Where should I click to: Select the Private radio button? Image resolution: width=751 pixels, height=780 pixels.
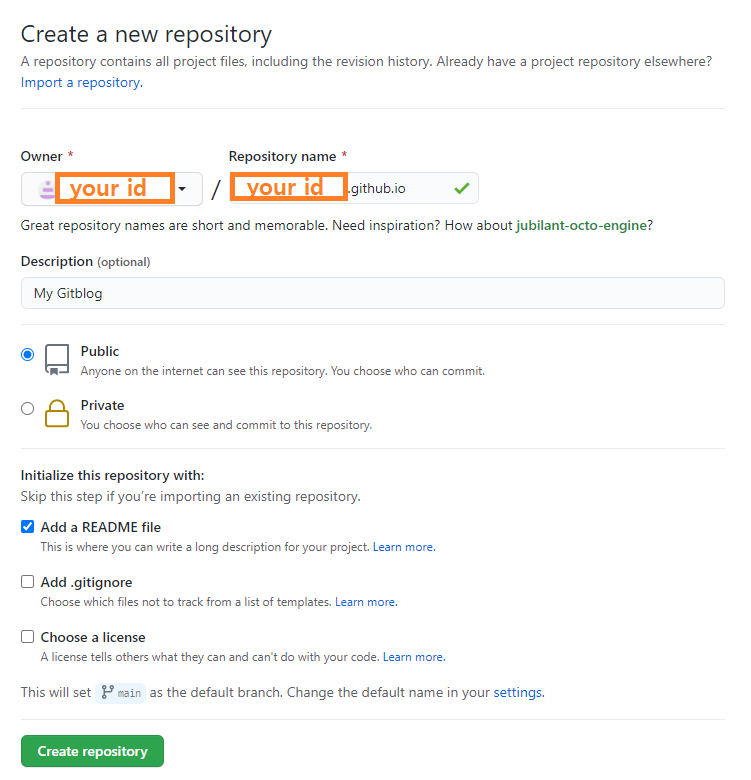(27, 408)
